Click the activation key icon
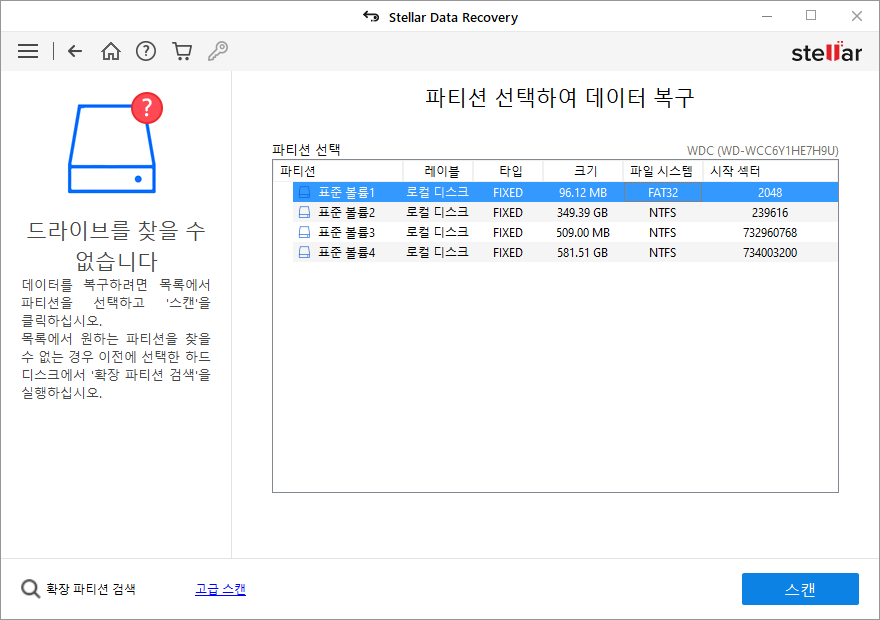 coord(218,51)
